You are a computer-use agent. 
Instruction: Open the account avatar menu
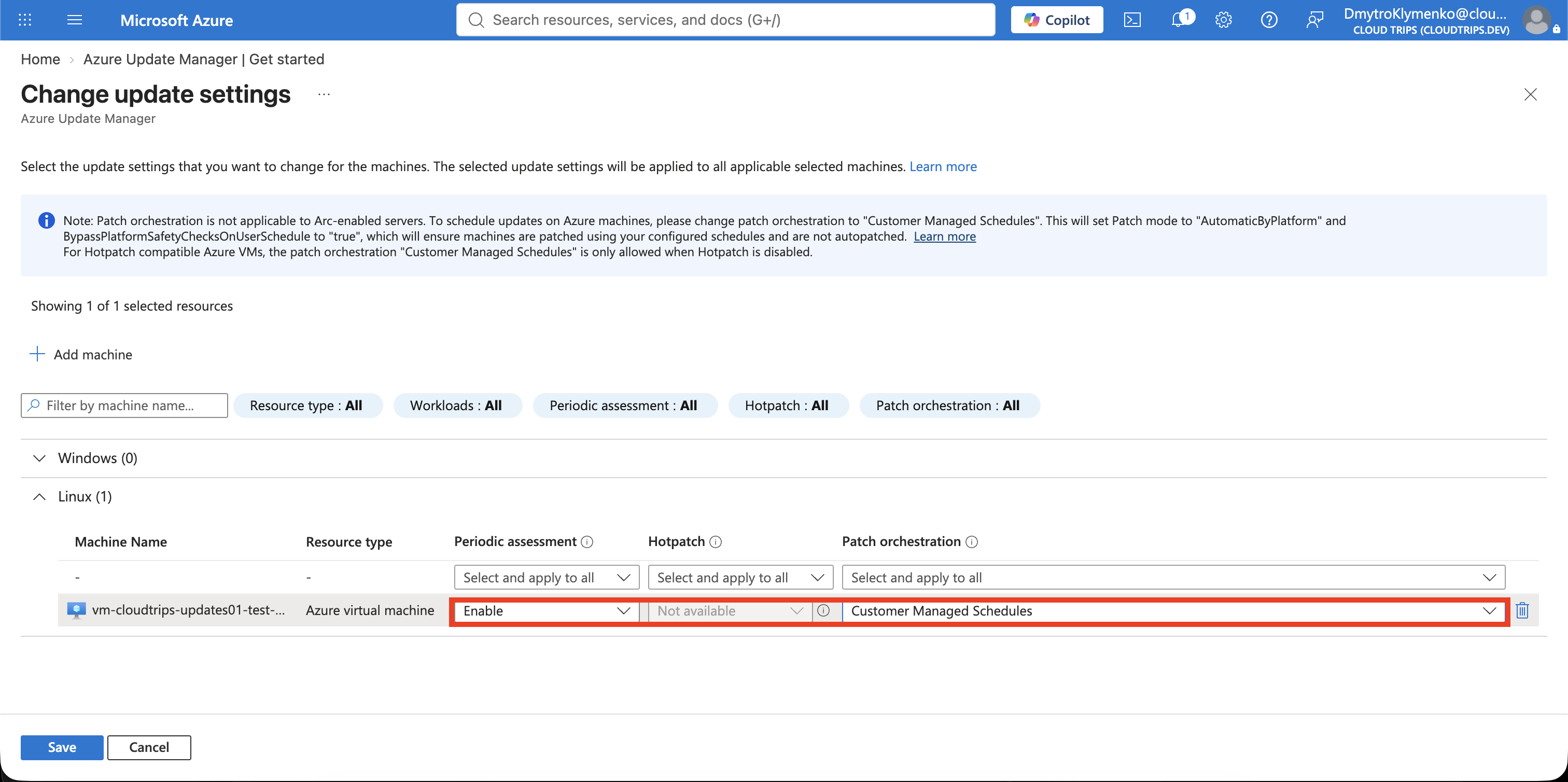click(x=1536, y=20)
